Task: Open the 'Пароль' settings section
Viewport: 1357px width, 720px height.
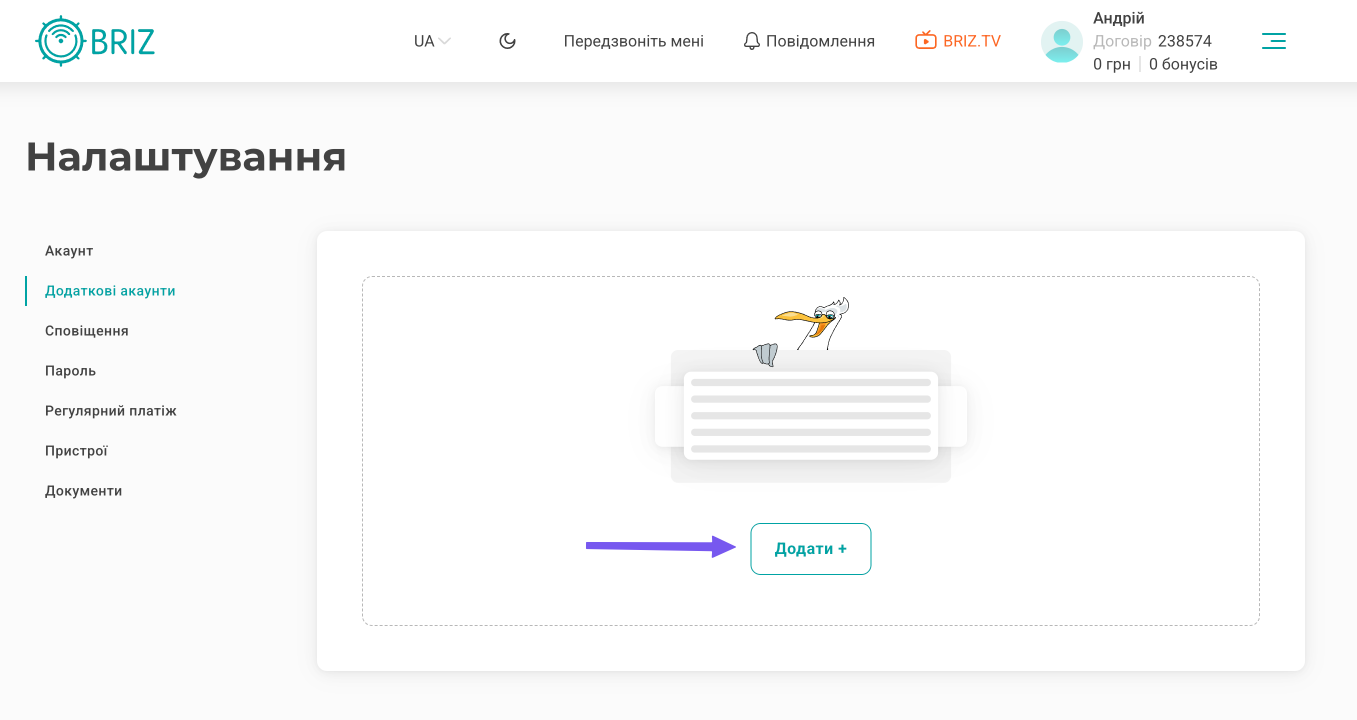Action: click(x=70, y=371)
